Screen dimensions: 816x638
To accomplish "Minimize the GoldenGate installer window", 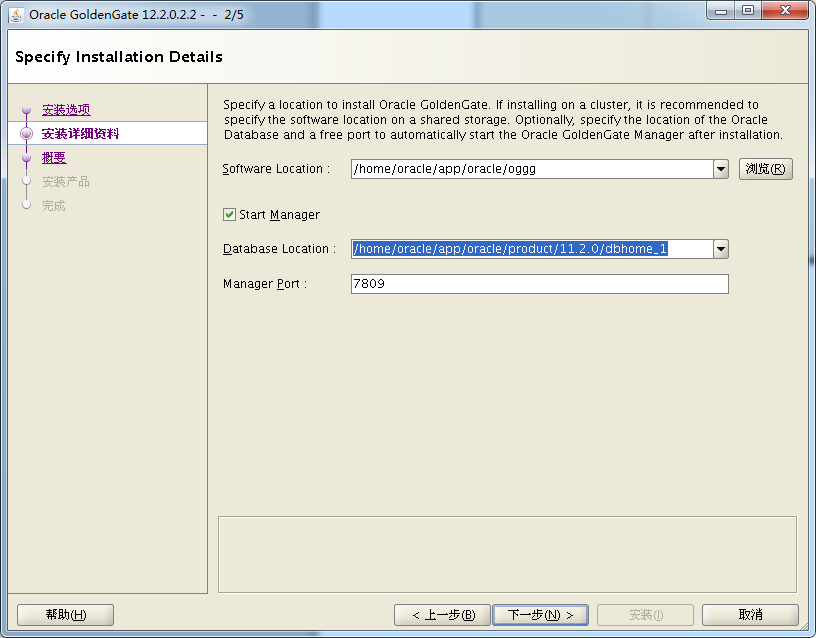I will pos(721,11).
